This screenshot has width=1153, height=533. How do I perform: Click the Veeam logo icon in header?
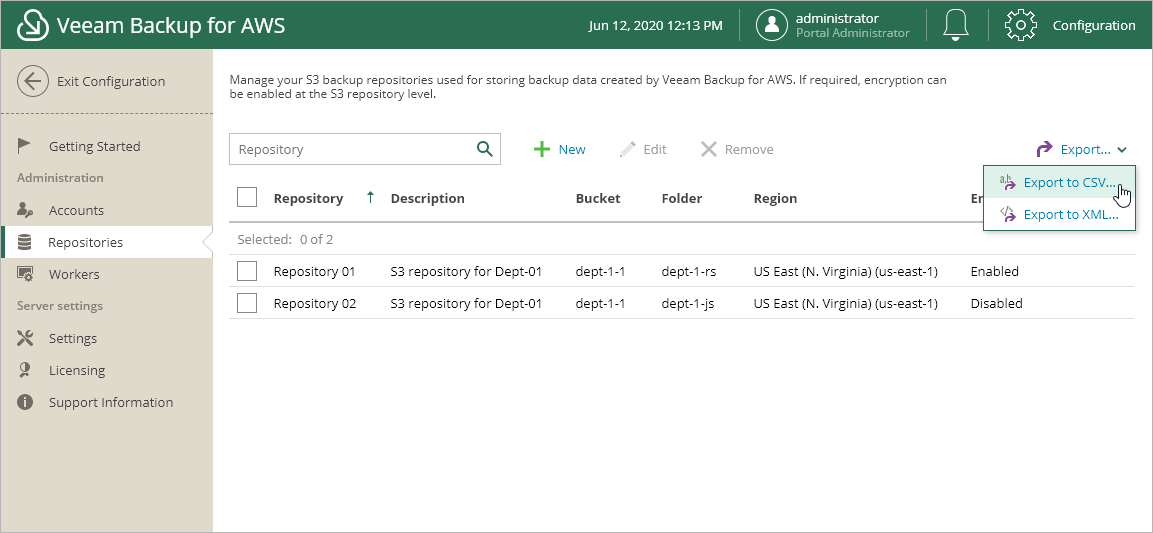[x=32, y=26]
